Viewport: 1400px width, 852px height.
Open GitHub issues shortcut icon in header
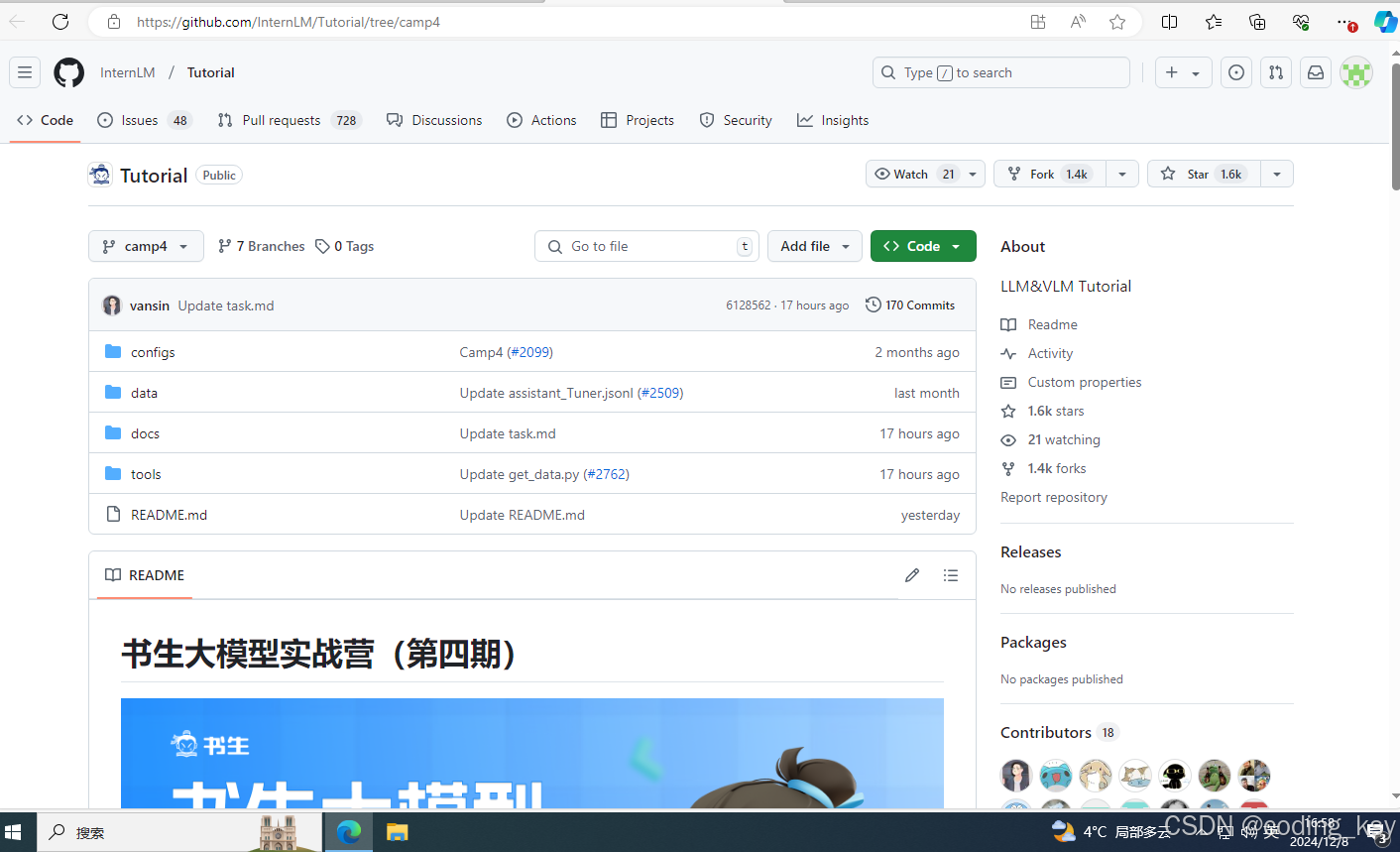1236,72
